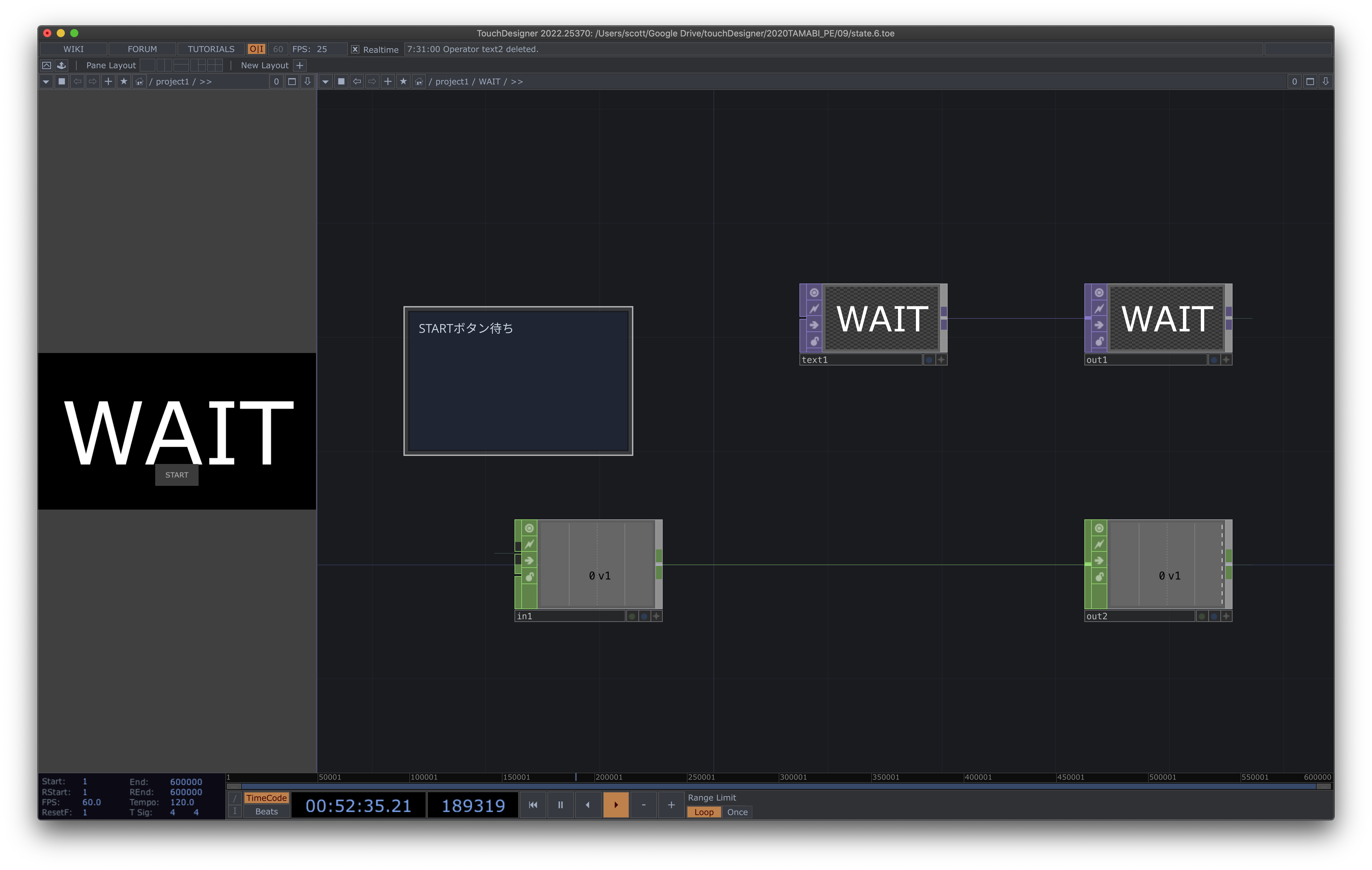Screen dimensions: 1372x870
Task: Click perform mode icon in toolbar
Action: (x=47, y=65)
